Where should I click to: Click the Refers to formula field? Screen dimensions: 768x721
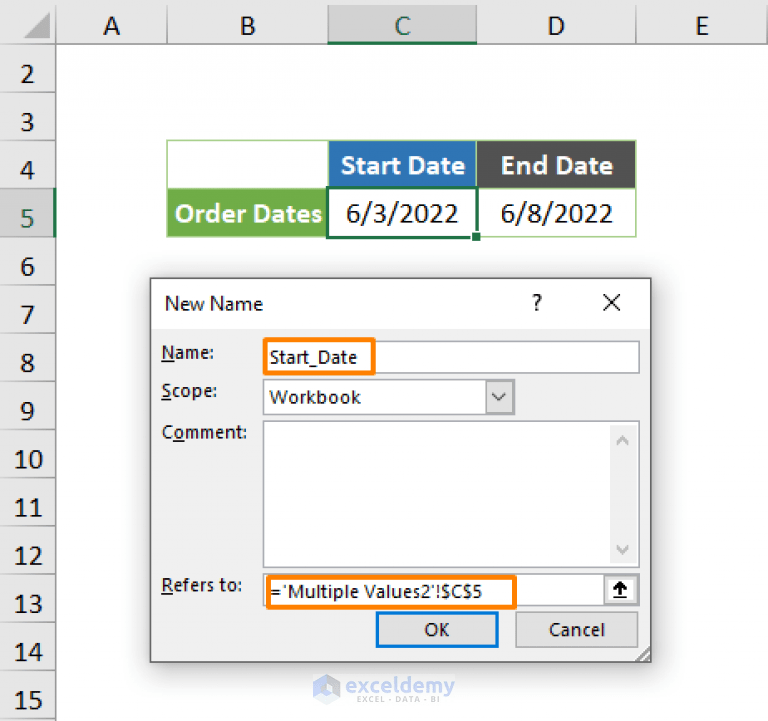[434, 591]
